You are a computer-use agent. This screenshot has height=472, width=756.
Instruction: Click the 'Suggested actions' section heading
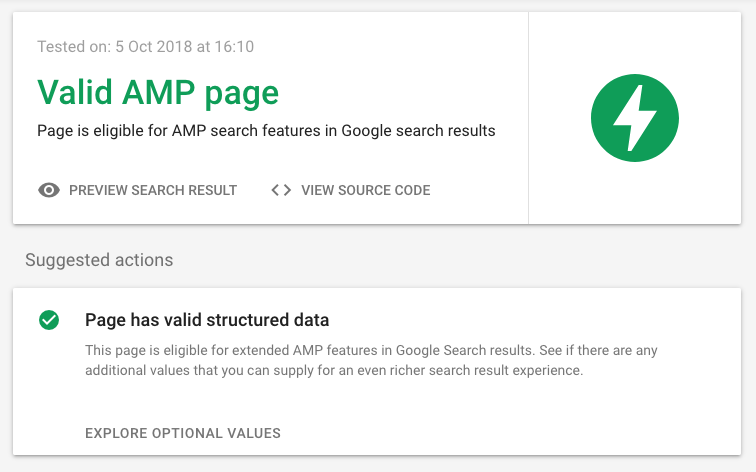99,260
